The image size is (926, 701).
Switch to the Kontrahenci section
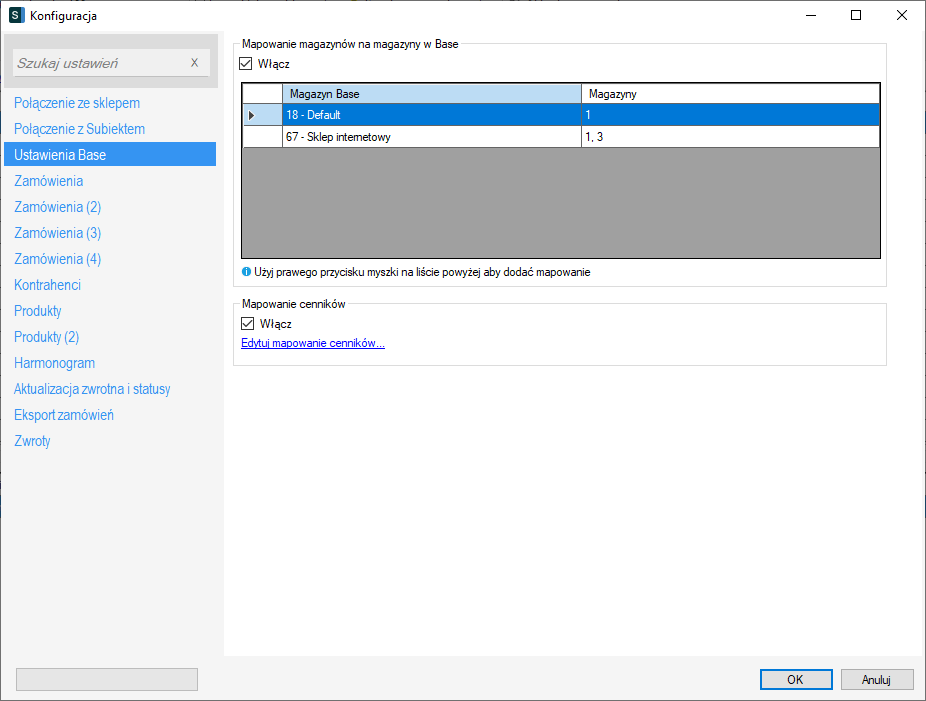tap(47, 285)
